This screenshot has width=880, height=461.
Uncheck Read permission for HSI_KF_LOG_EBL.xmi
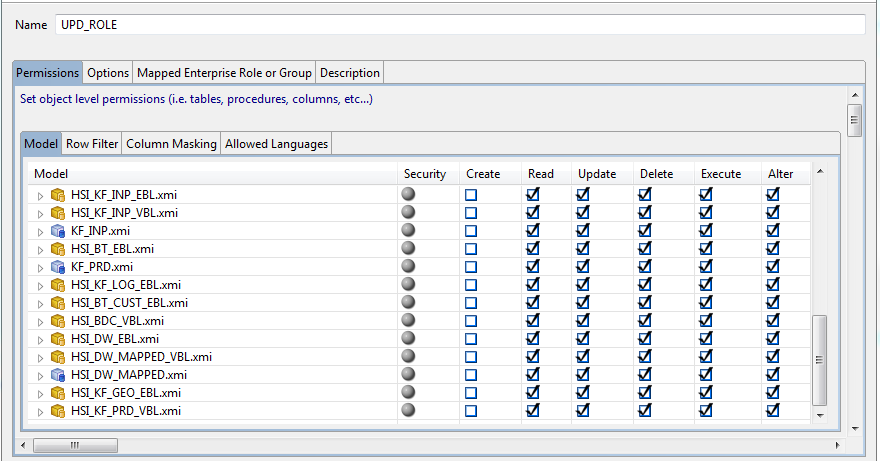point(533,285)
